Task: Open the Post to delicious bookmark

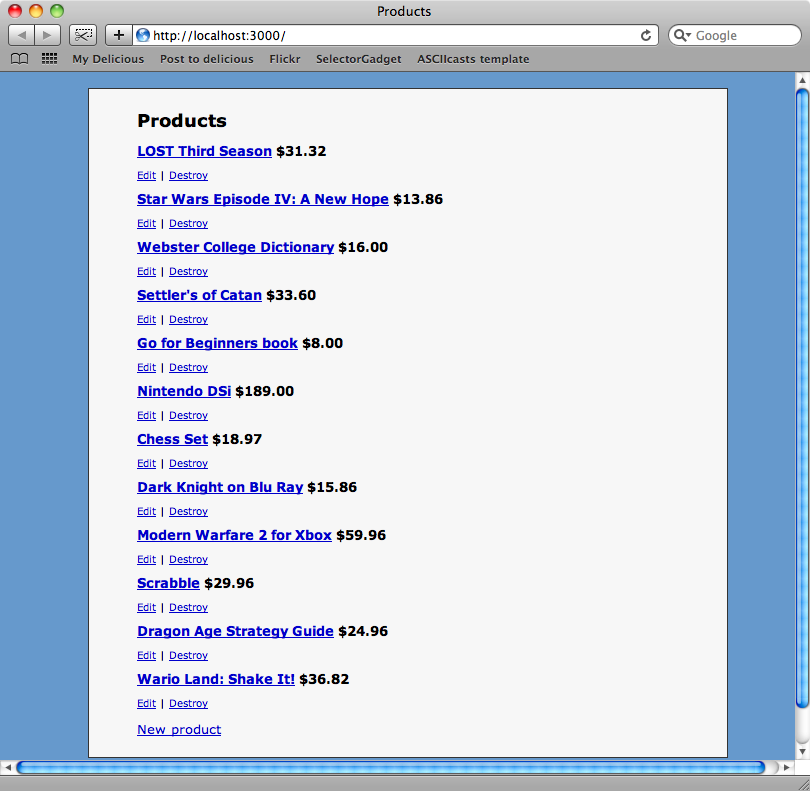Action: (x=207, y=59)
